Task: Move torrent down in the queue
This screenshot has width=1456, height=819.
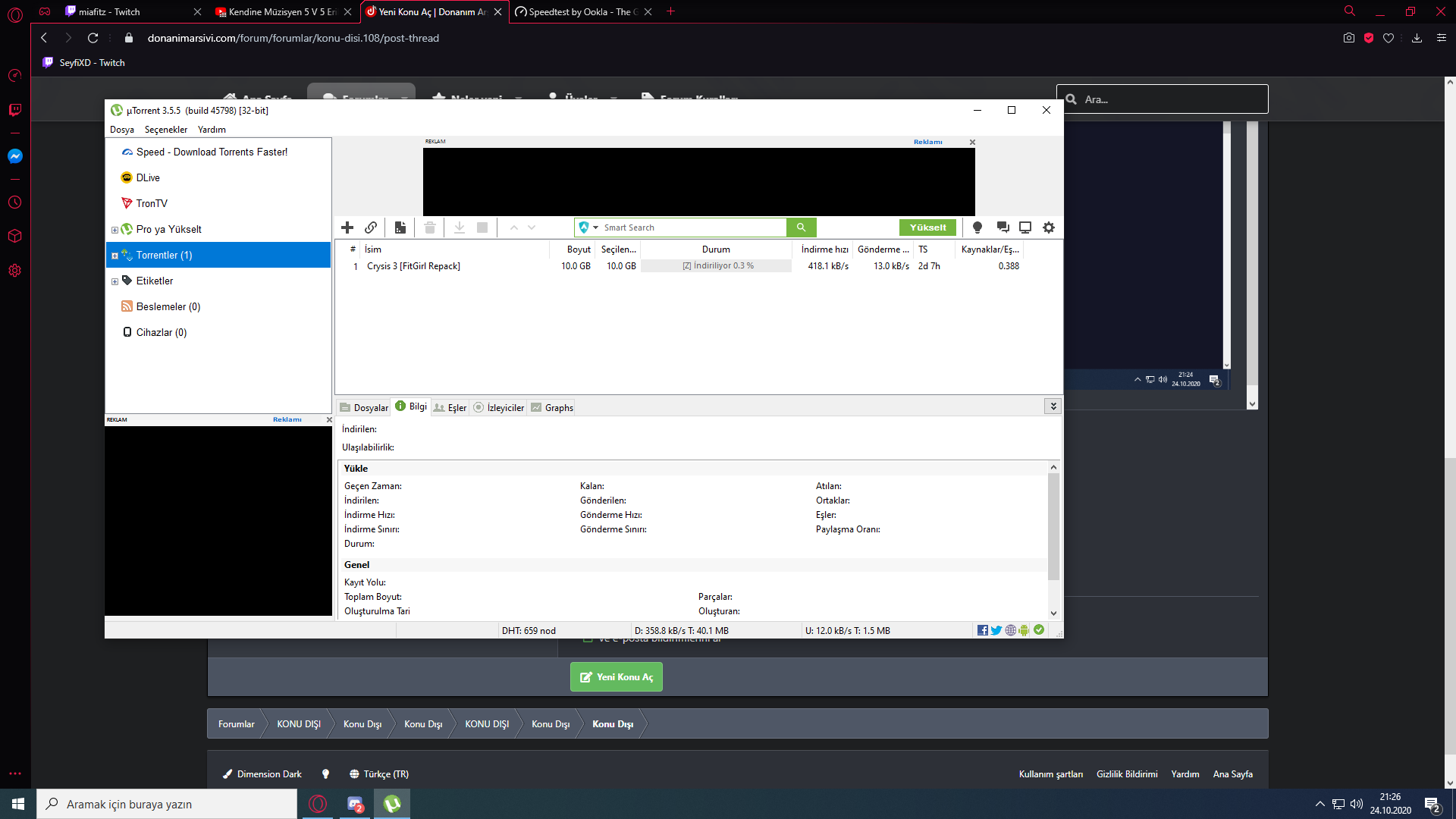Action: (532, 227)
